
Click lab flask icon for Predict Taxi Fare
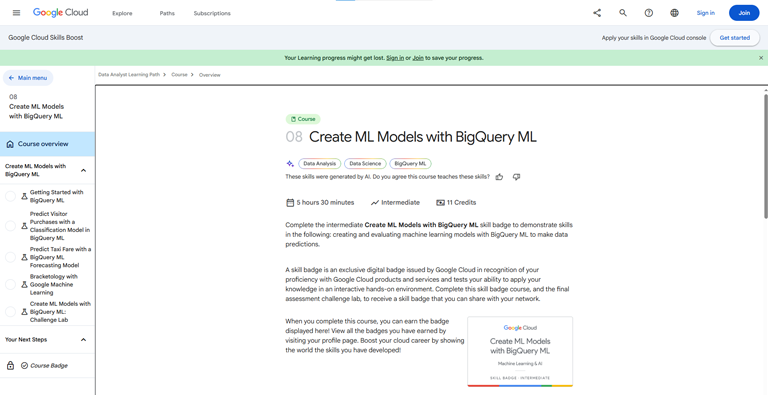pyautogui.click(x=24, y=257)
